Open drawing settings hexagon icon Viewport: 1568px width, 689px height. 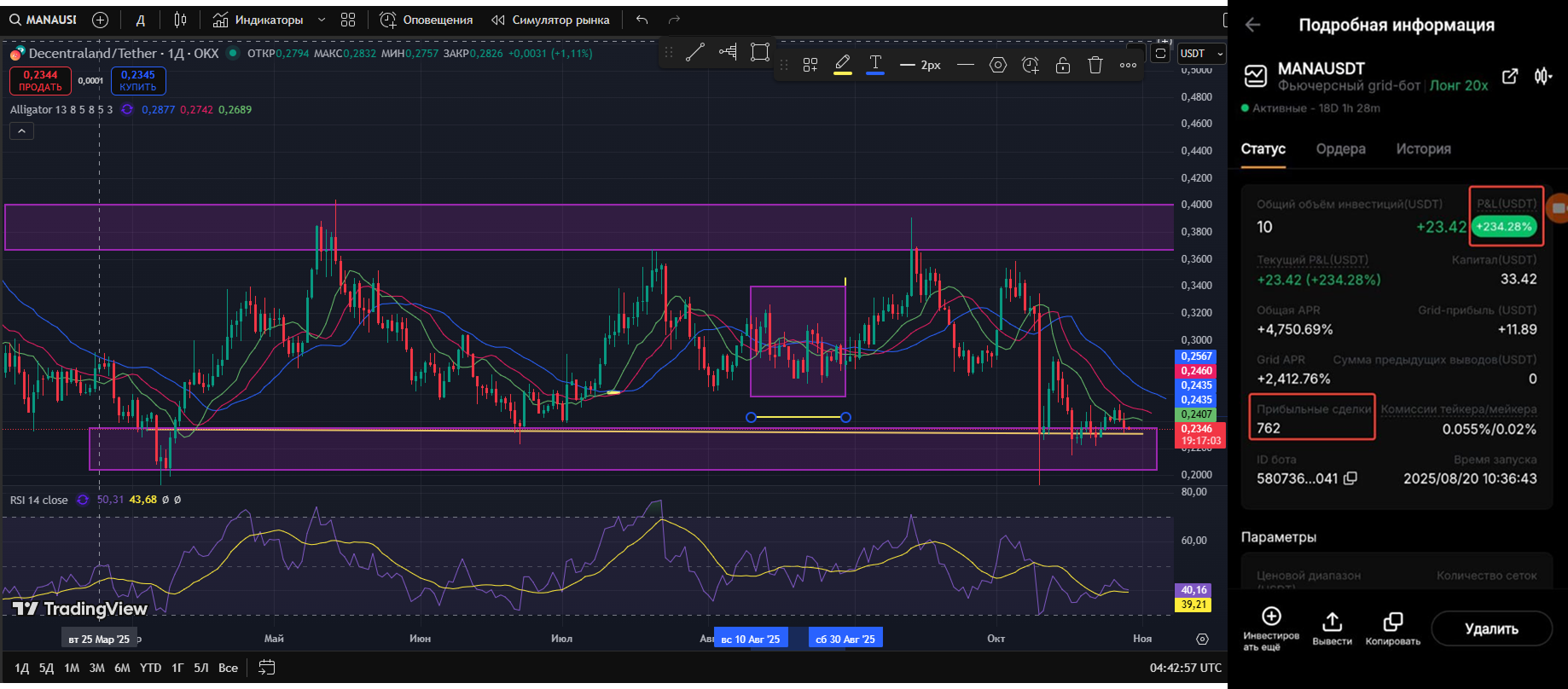point(998,65)
